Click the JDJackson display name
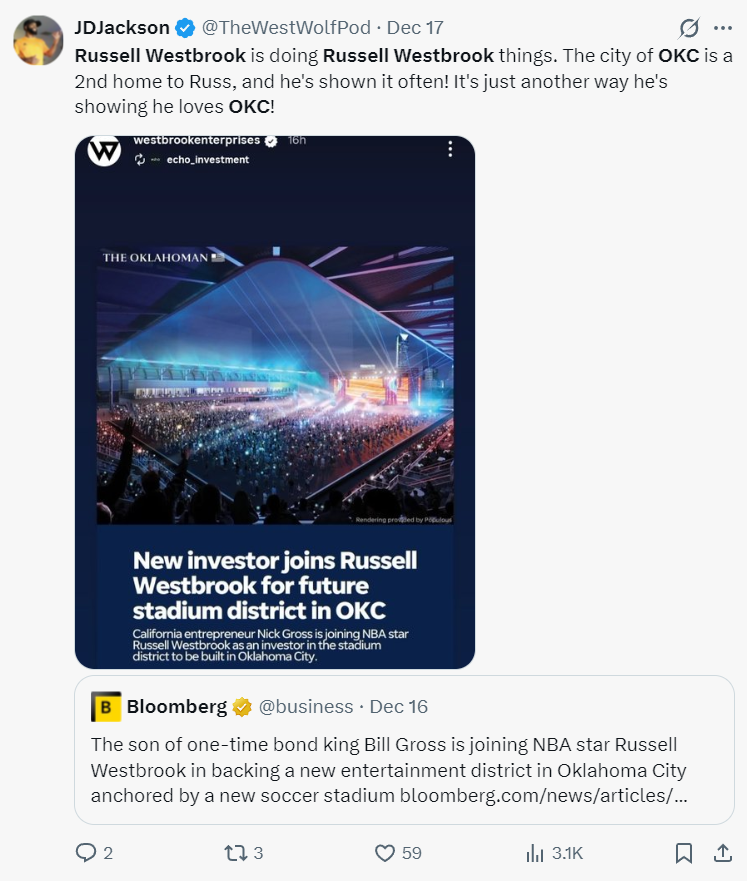Screen dimensions: 747x881 click(x=122, y=28)
